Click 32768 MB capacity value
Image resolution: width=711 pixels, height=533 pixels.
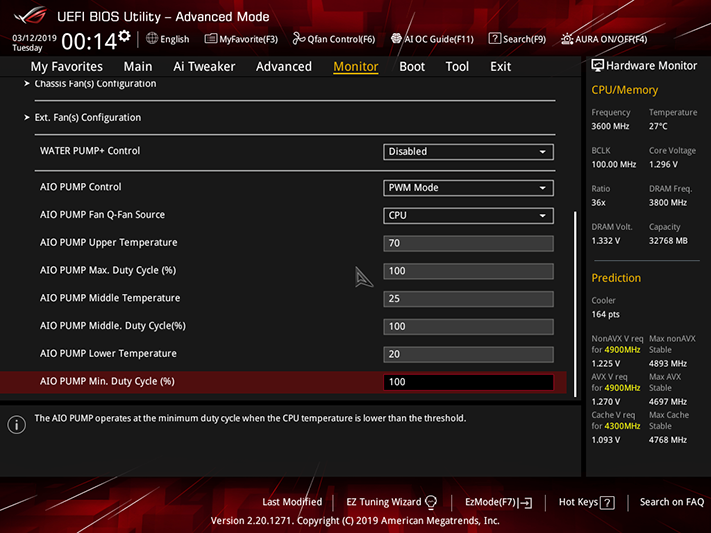(x=668, y=241)
